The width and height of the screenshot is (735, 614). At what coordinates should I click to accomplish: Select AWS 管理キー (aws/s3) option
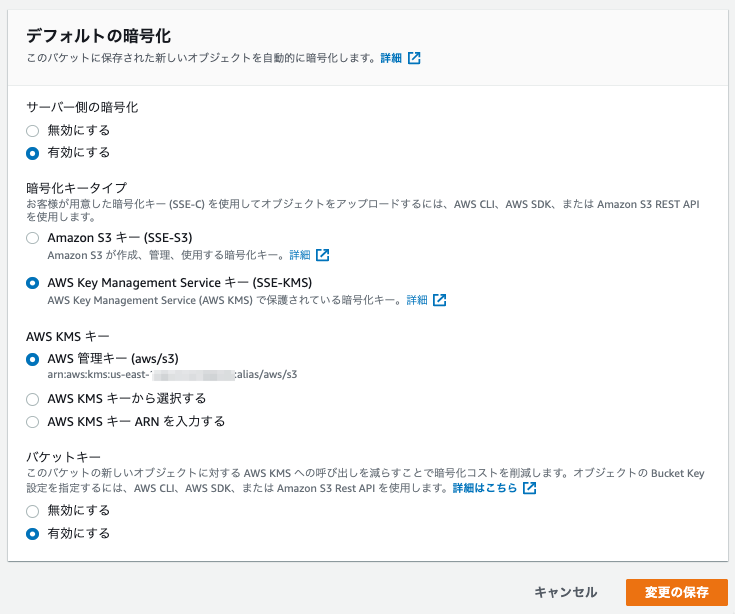click(32, 359)
